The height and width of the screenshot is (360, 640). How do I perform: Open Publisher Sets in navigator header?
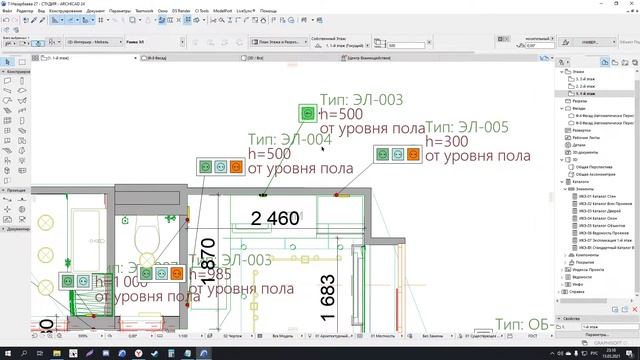pyautogui.click(x=635, y=62)
